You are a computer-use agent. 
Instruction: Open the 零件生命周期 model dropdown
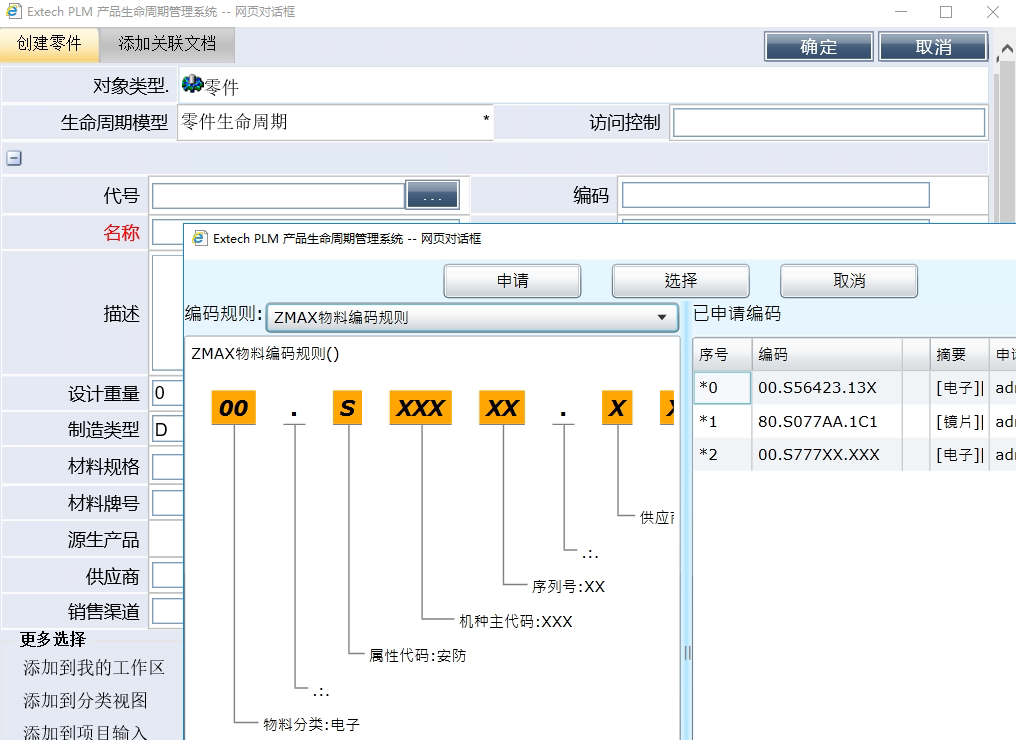point(335,122)
